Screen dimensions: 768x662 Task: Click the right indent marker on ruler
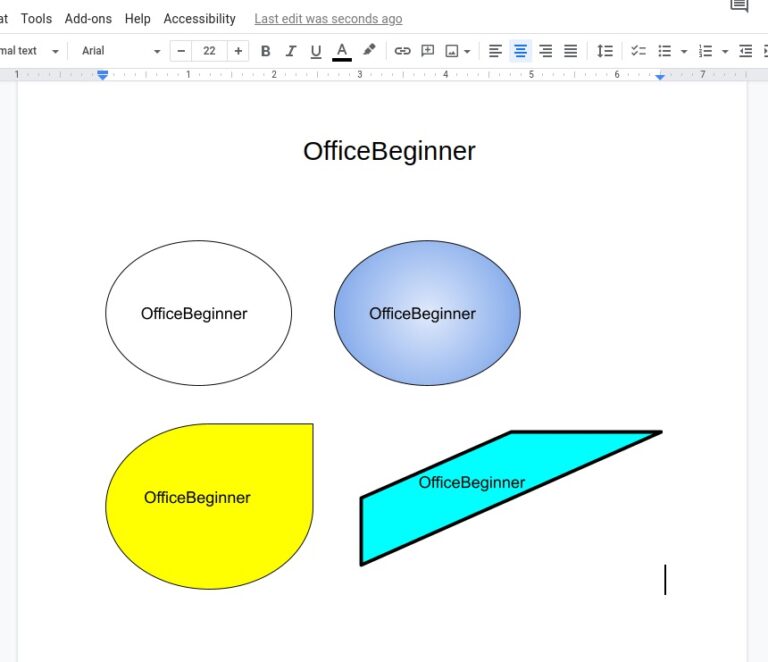click(660, 77)
